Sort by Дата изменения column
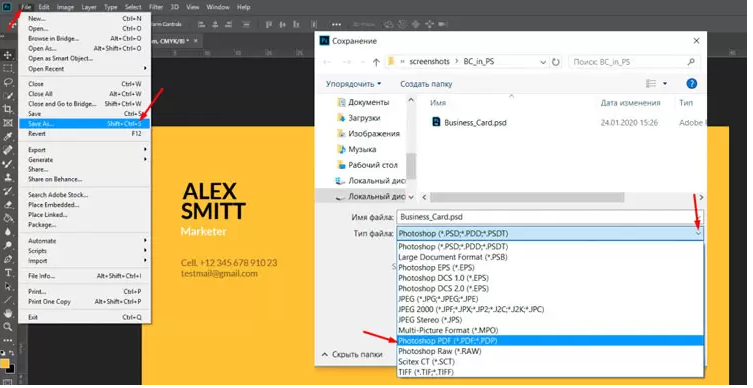This screenshot has width=753, height=388. 630,103
